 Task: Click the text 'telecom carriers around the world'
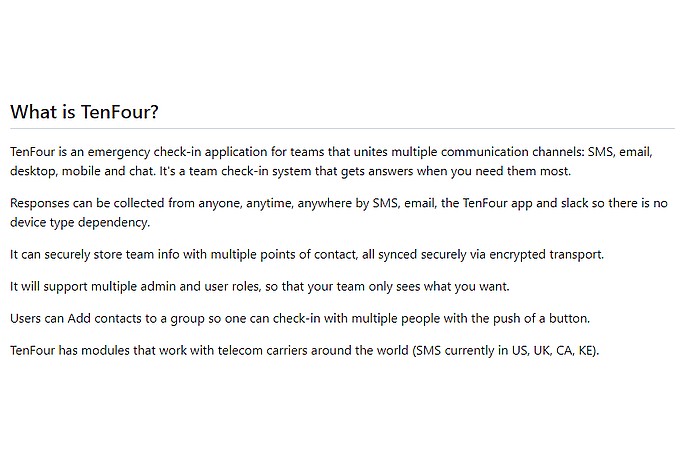click(313, 351)
